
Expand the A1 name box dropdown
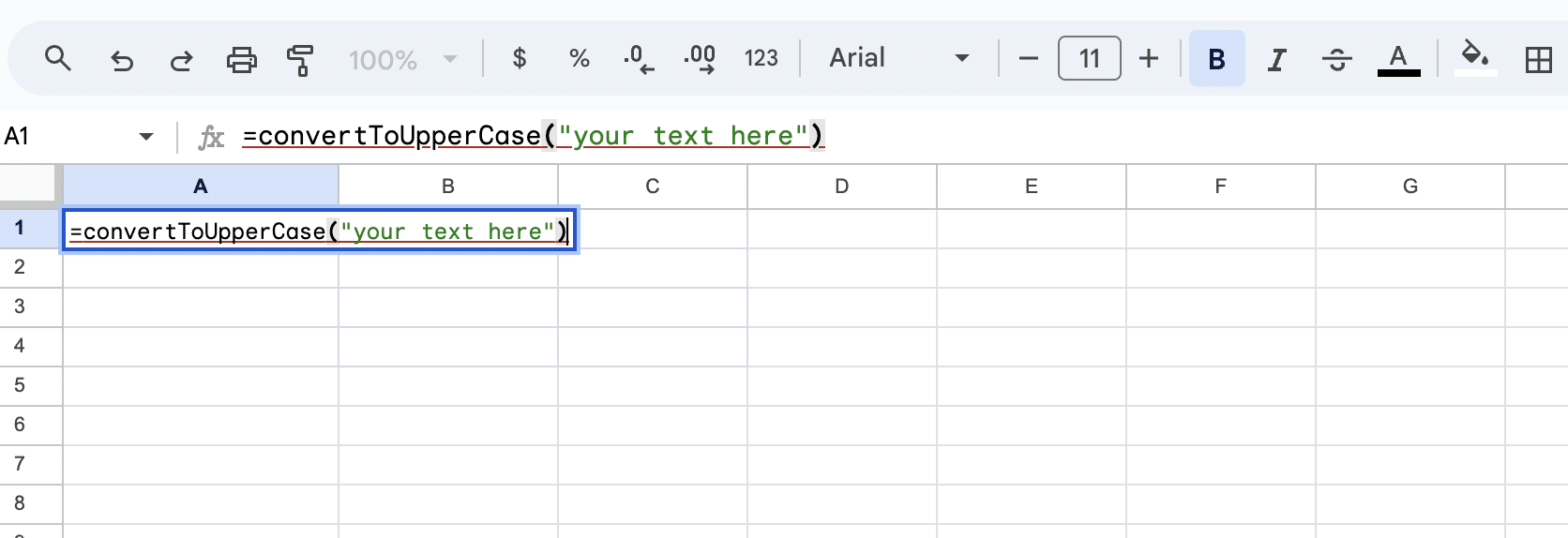coord(146,137)
